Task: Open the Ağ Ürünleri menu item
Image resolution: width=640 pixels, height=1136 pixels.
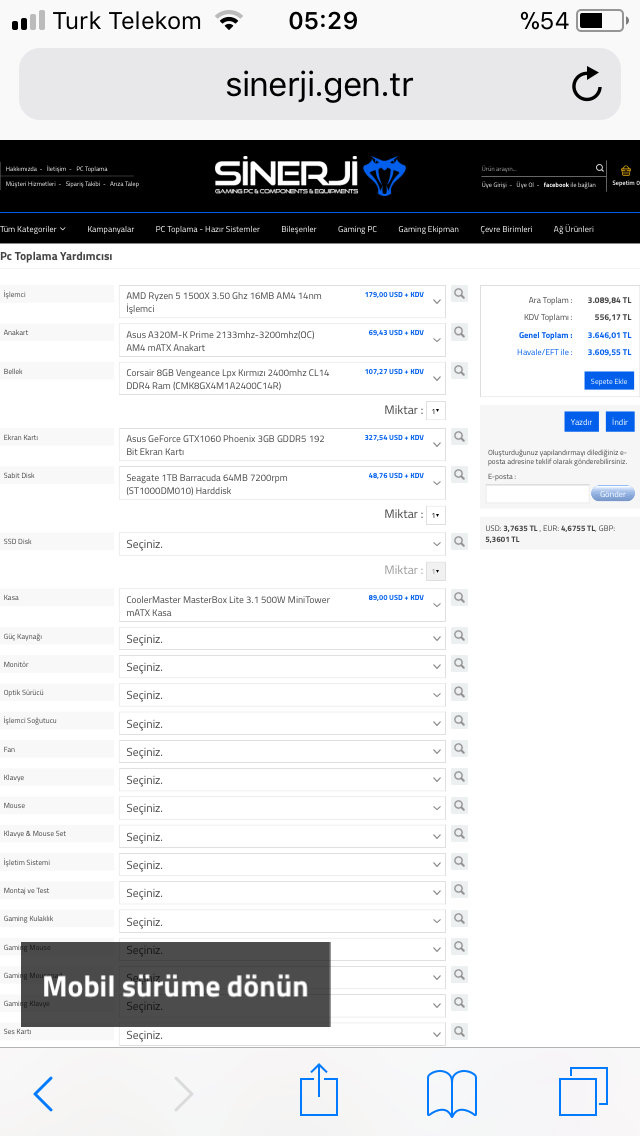Action: point(573,229)
